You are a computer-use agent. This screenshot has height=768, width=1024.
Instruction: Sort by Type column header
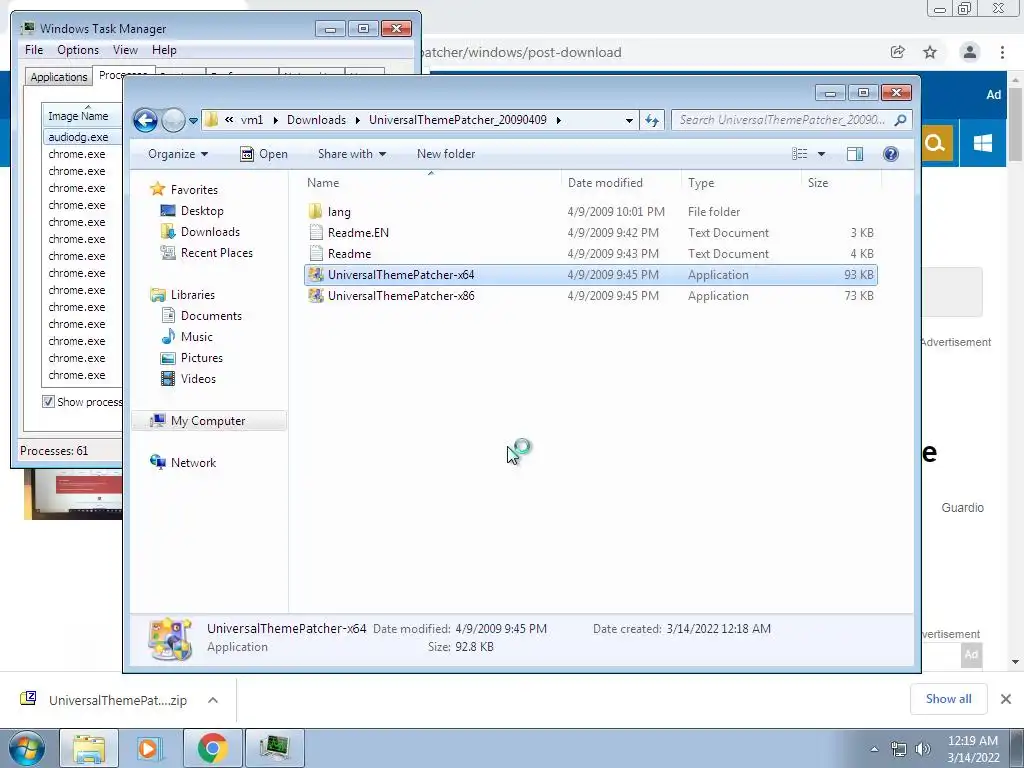click(741, 183)
